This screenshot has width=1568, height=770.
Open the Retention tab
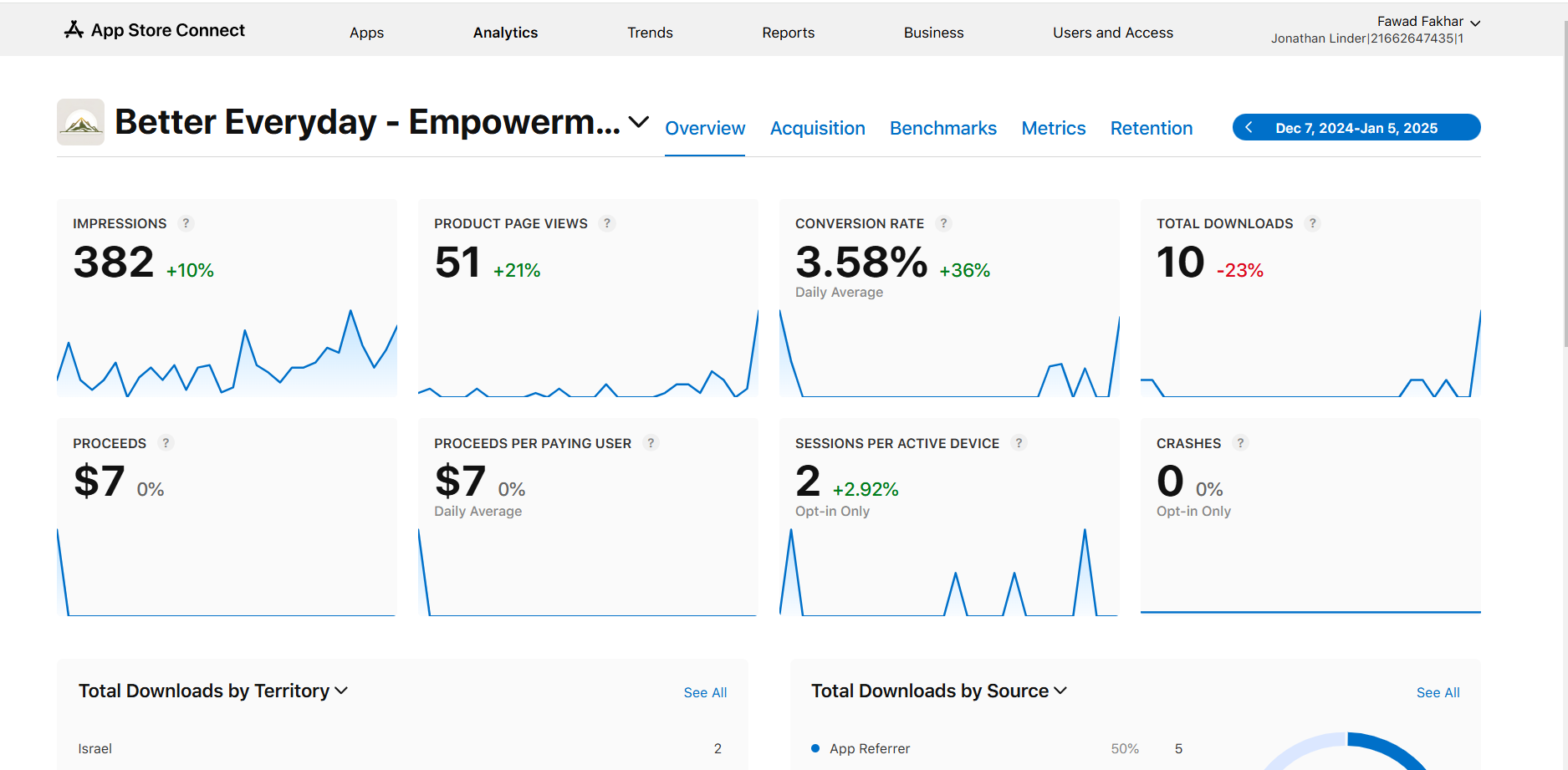coord(1152,129)
